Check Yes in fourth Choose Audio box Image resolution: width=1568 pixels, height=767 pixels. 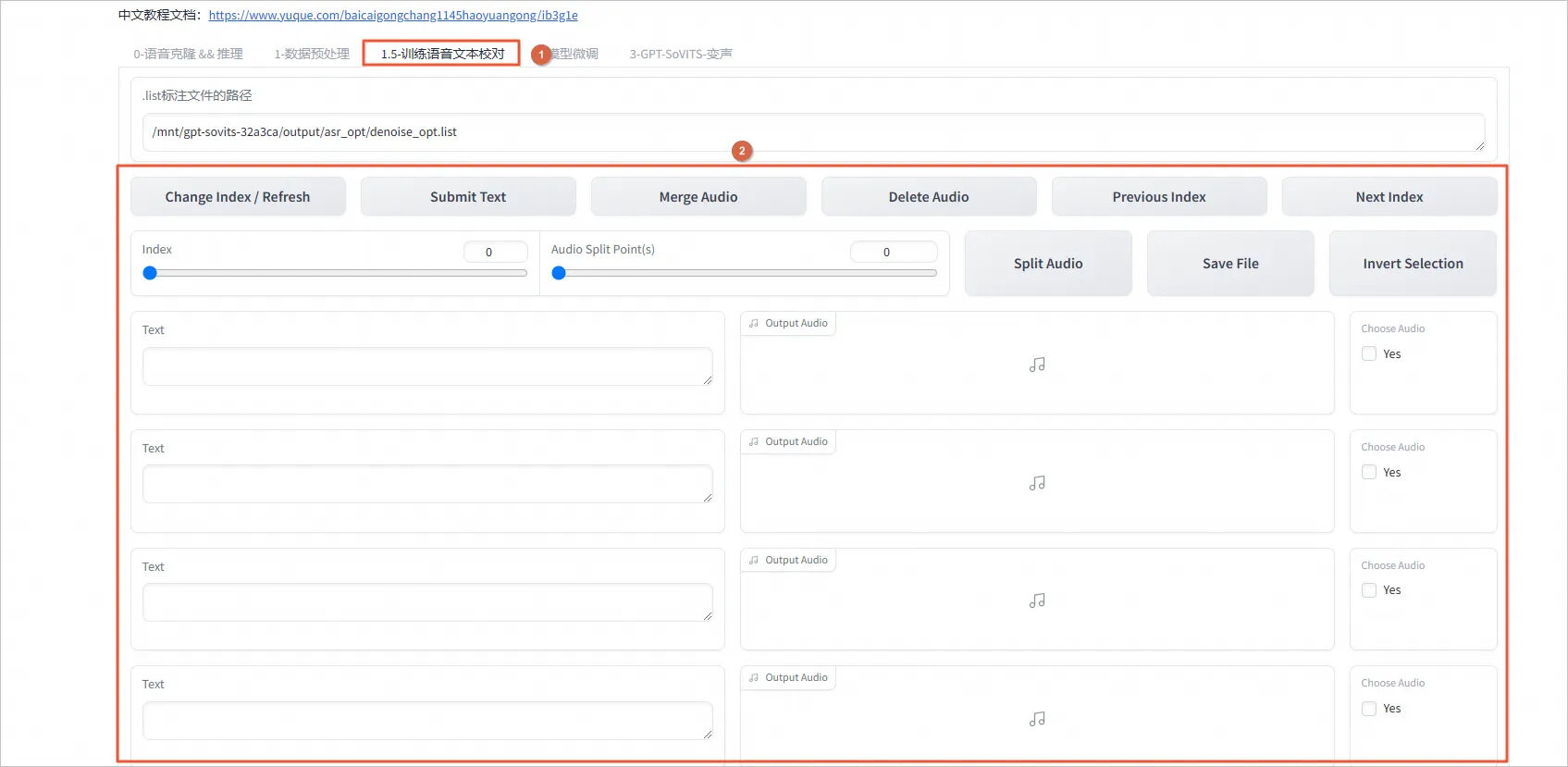pyautogui.click(x=1369, y=708)
